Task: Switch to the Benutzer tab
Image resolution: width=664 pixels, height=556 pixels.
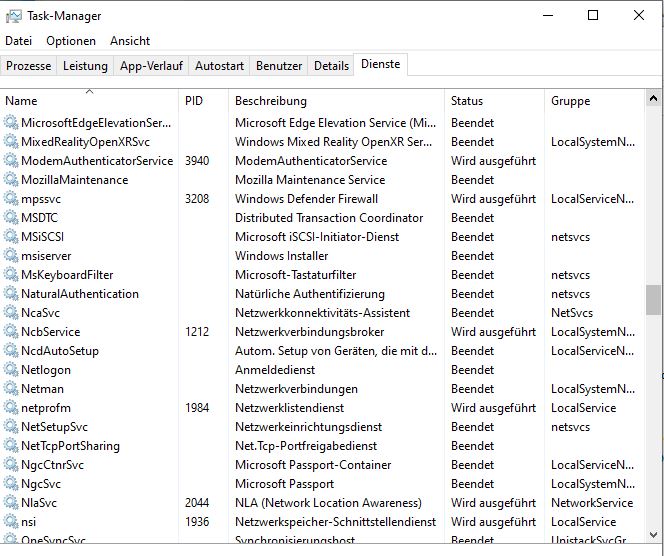Action: point(279,66)
